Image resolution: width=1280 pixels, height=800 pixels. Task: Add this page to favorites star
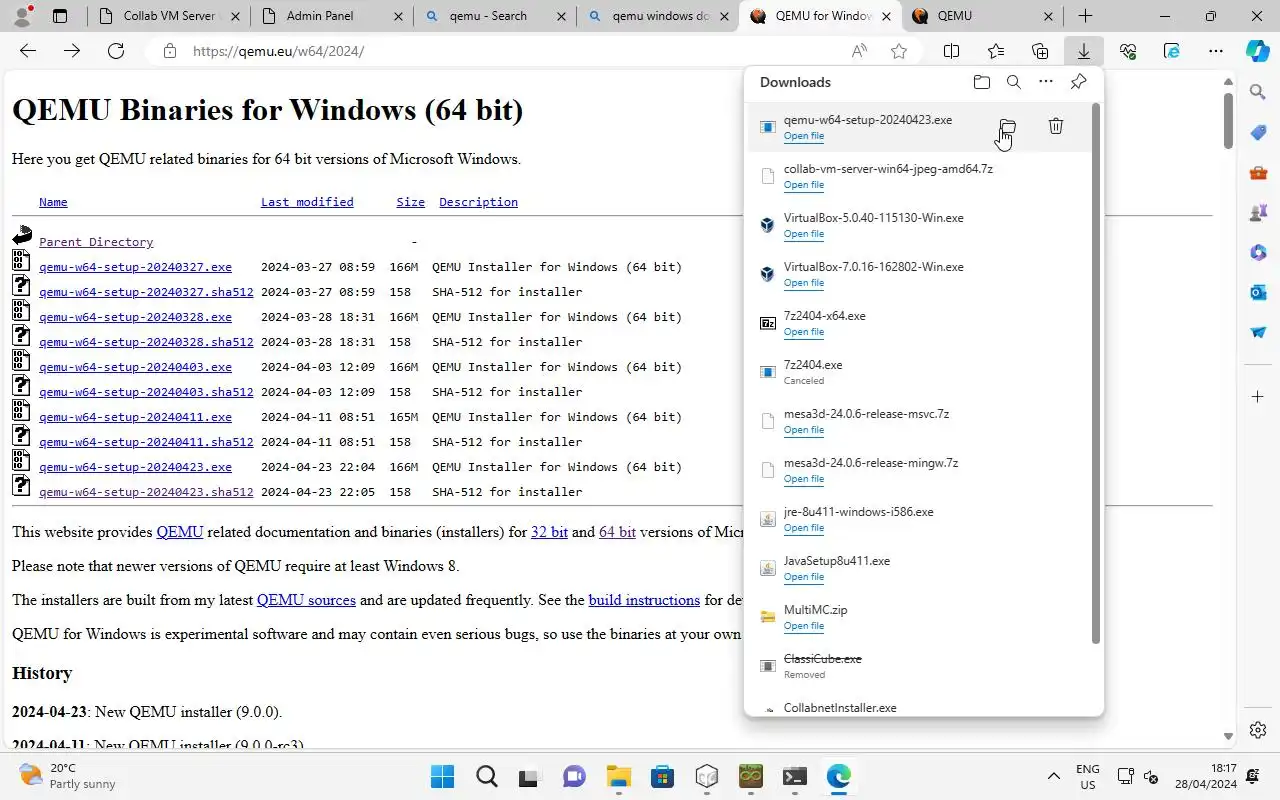tap(899, 51)
